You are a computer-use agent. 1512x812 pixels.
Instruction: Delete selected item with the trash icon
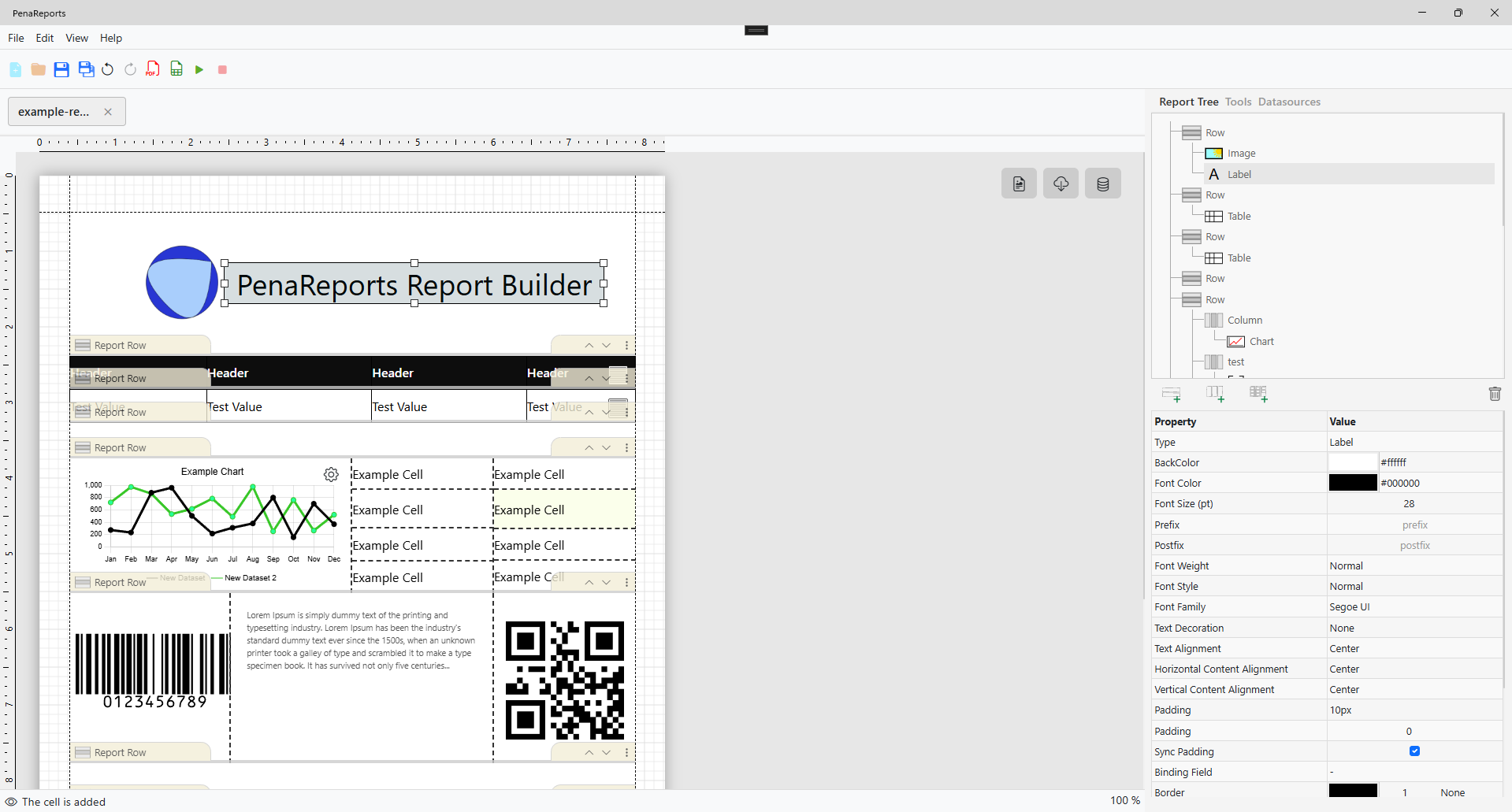click(x=1494, y=394)
